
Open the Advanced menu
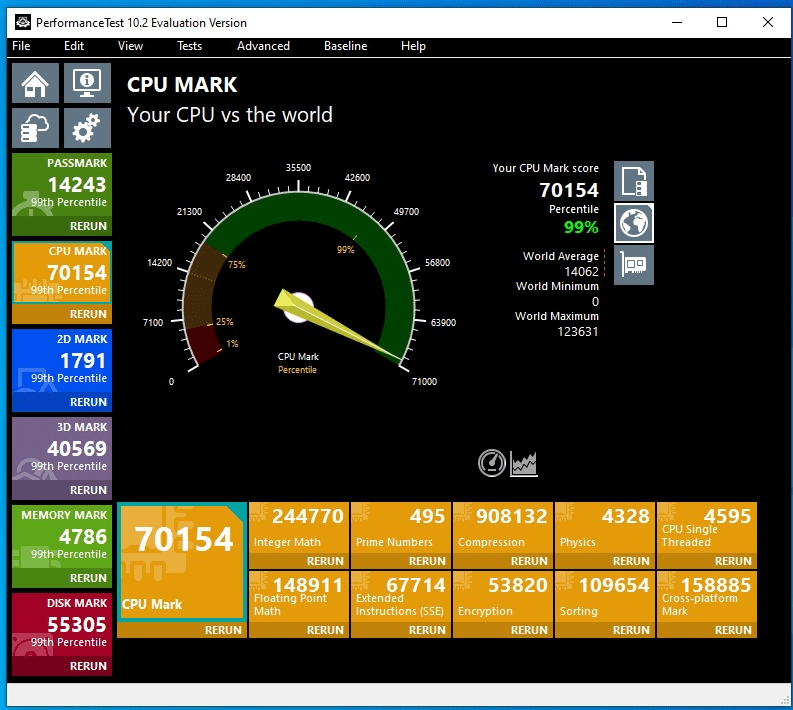click(263, 46)
